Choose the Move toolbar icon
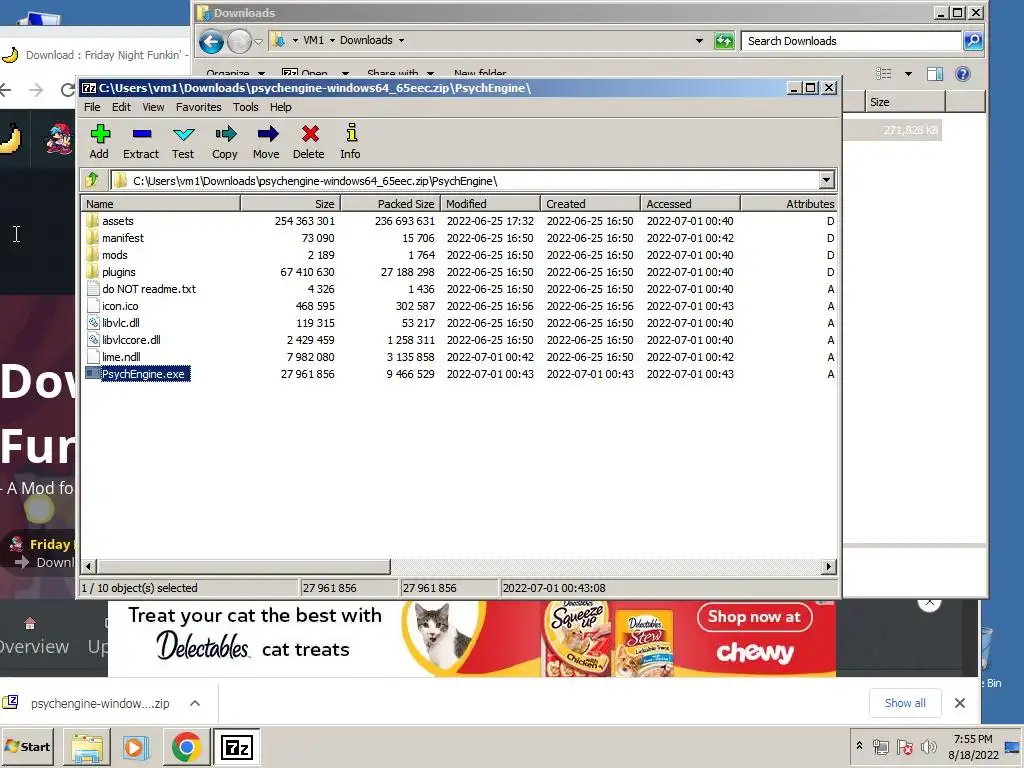 (x=266, y=141)
